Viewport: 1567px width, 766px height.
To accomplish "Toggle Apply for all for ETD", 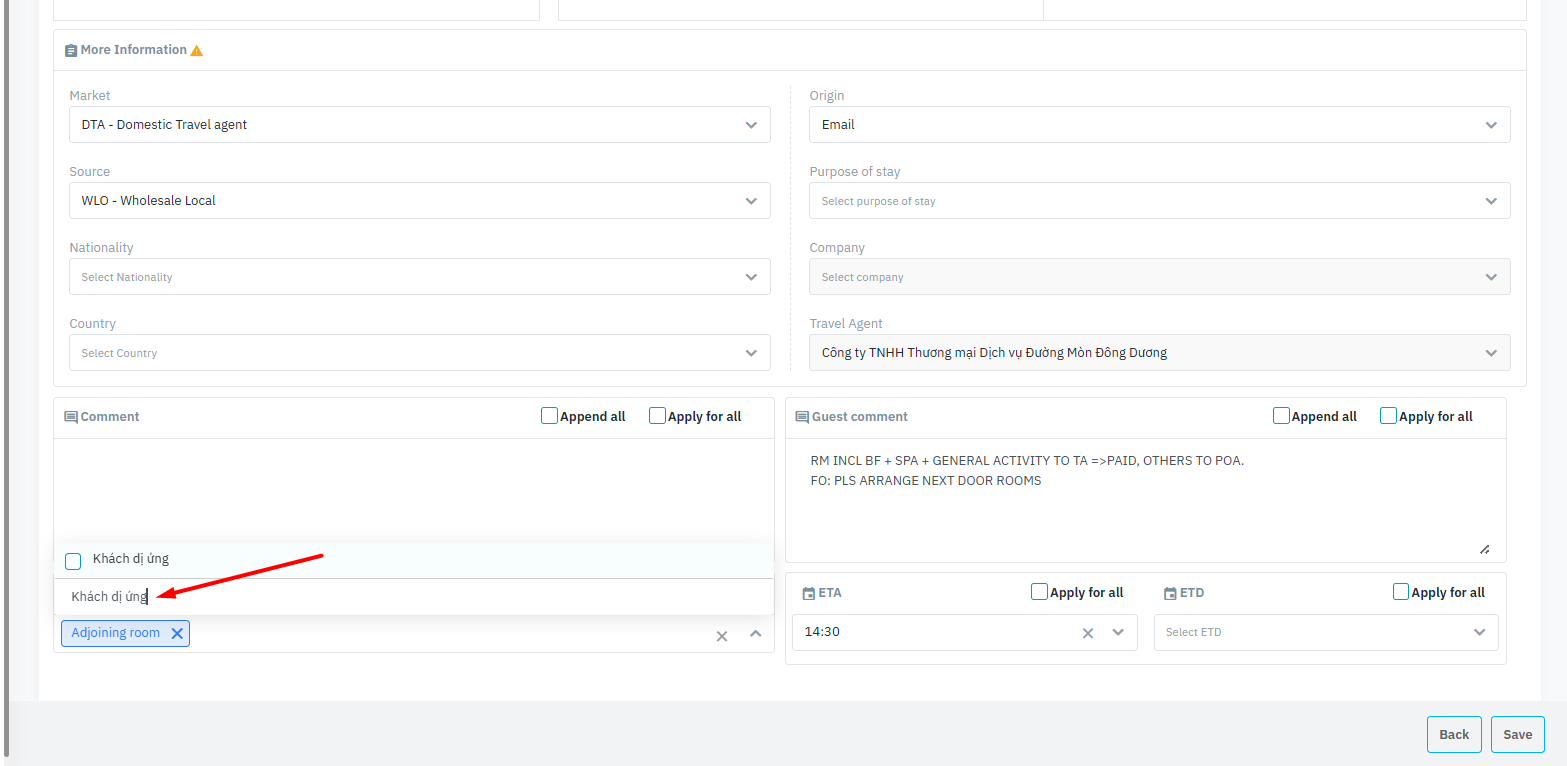I will 1401,592.
